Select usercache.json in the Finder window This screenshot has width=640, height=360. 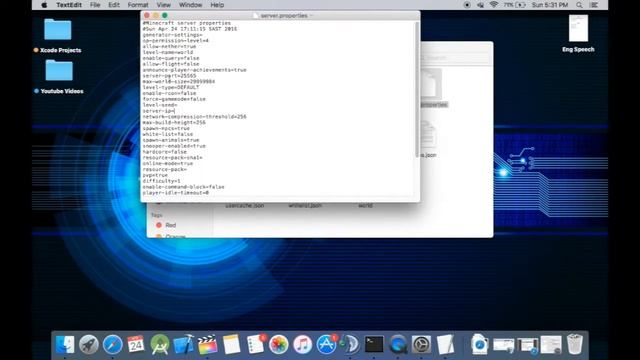point(244,206)
